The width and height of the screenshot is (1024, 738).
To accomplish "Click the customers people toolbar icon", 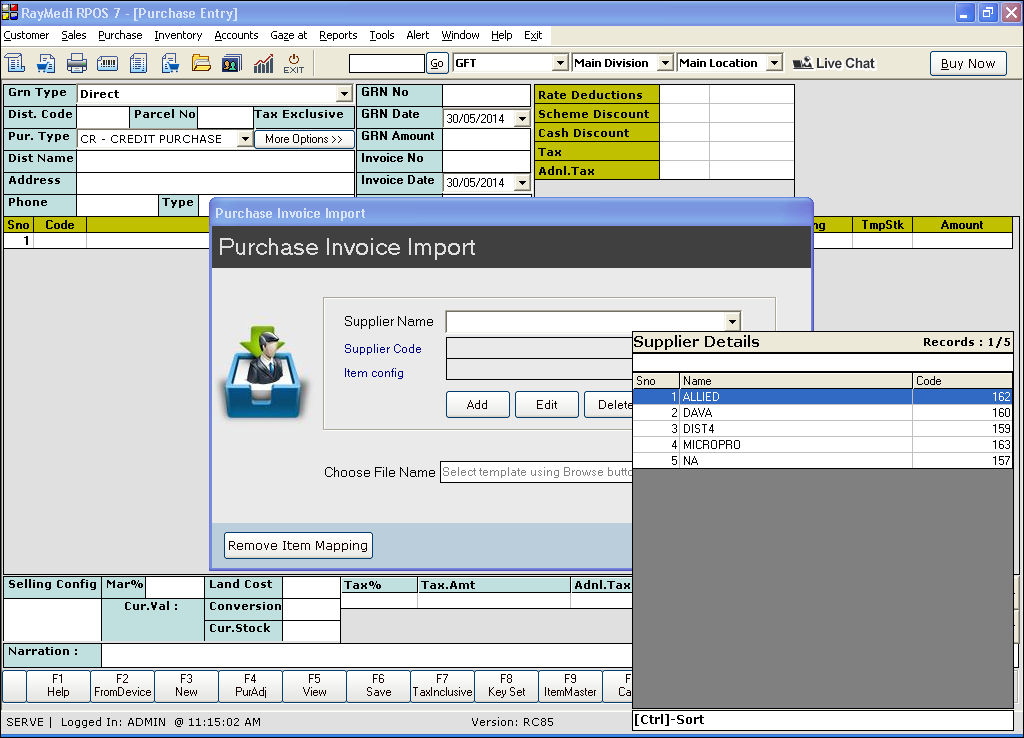I will click(232, 63).
